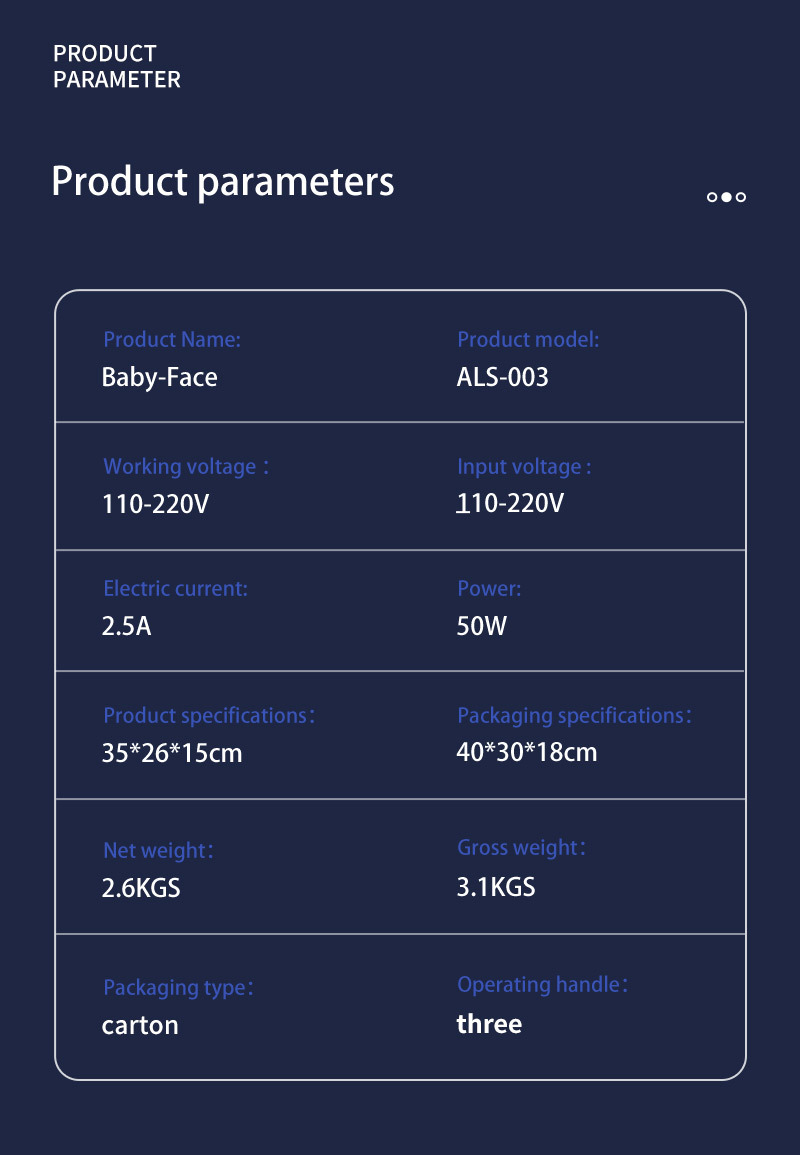Click the first hollow carousel dot
The height and width of the screenshot is (1155, 800).
pyautogui.click(x=712, y=197)
